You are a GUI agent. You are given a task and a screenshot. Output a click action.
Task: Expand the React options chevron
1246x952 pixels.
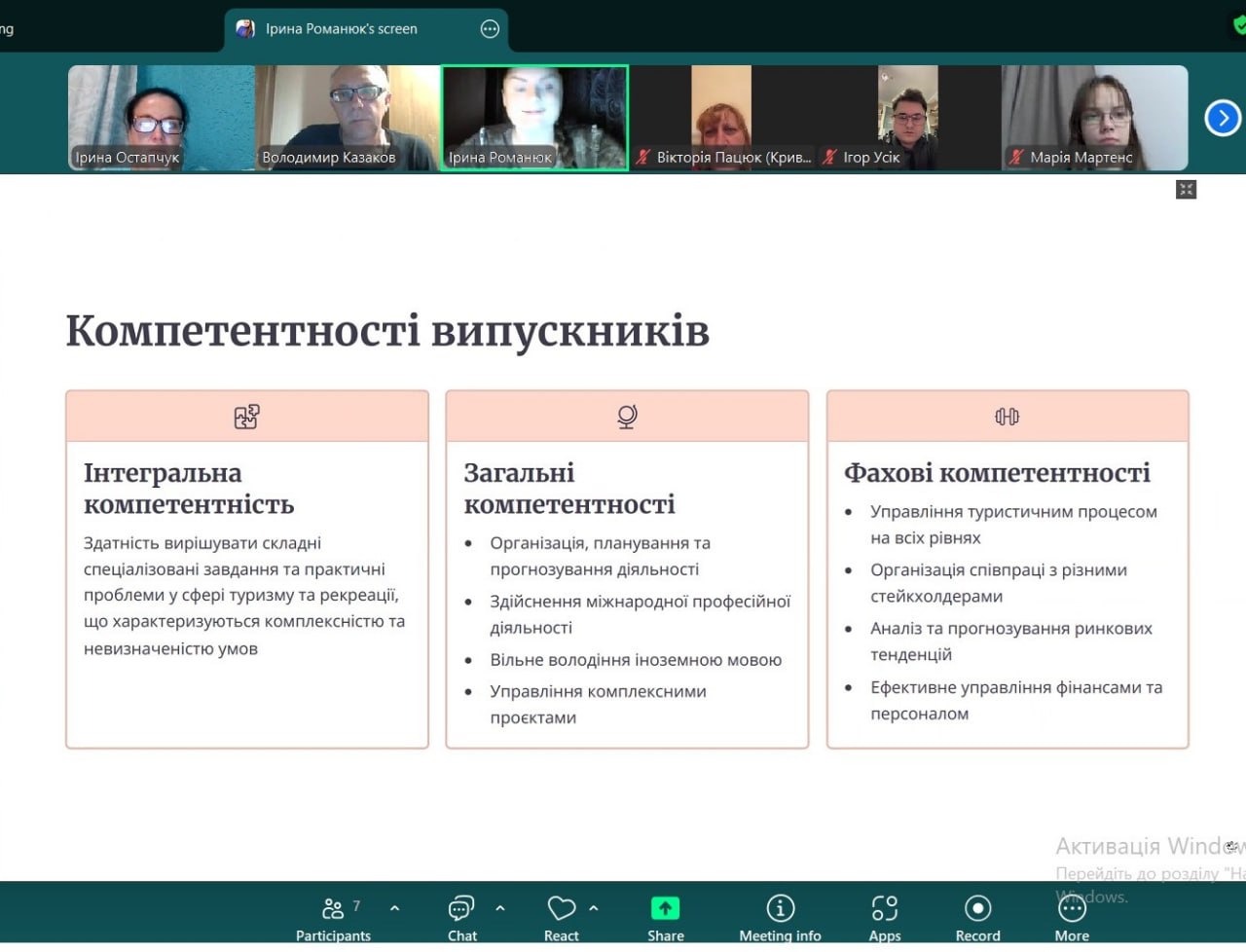(x=594, y=908)
